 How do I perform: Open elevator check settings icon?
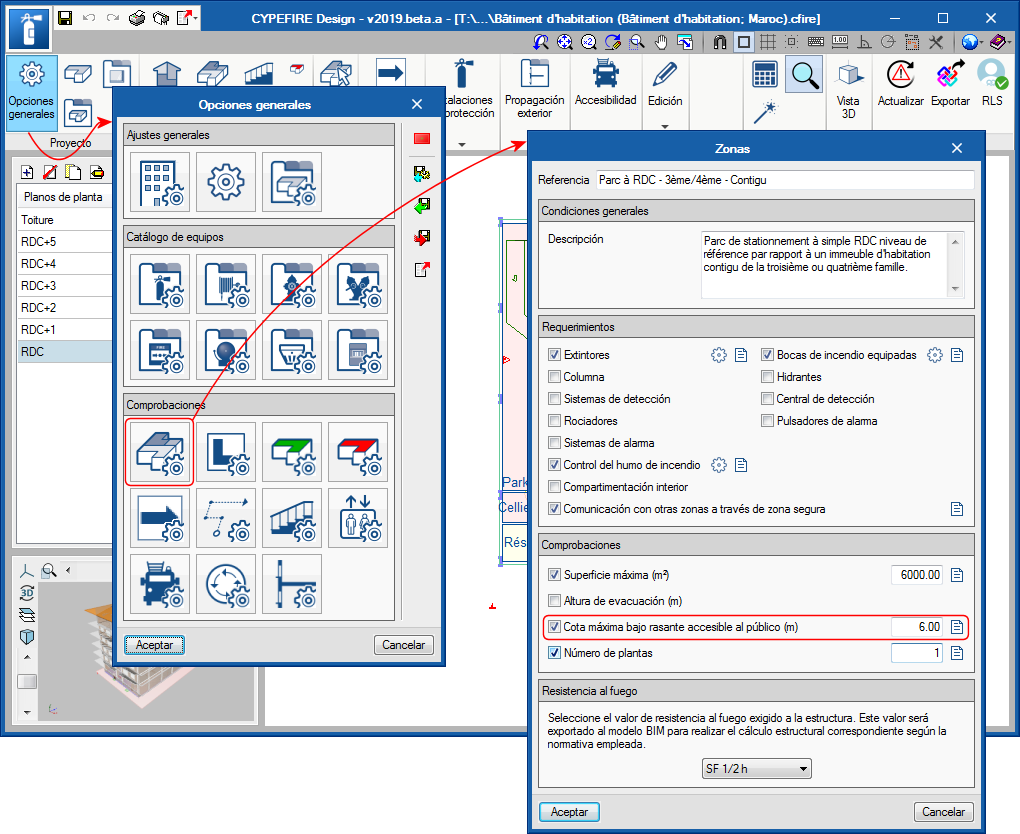[x=358, y=518]
